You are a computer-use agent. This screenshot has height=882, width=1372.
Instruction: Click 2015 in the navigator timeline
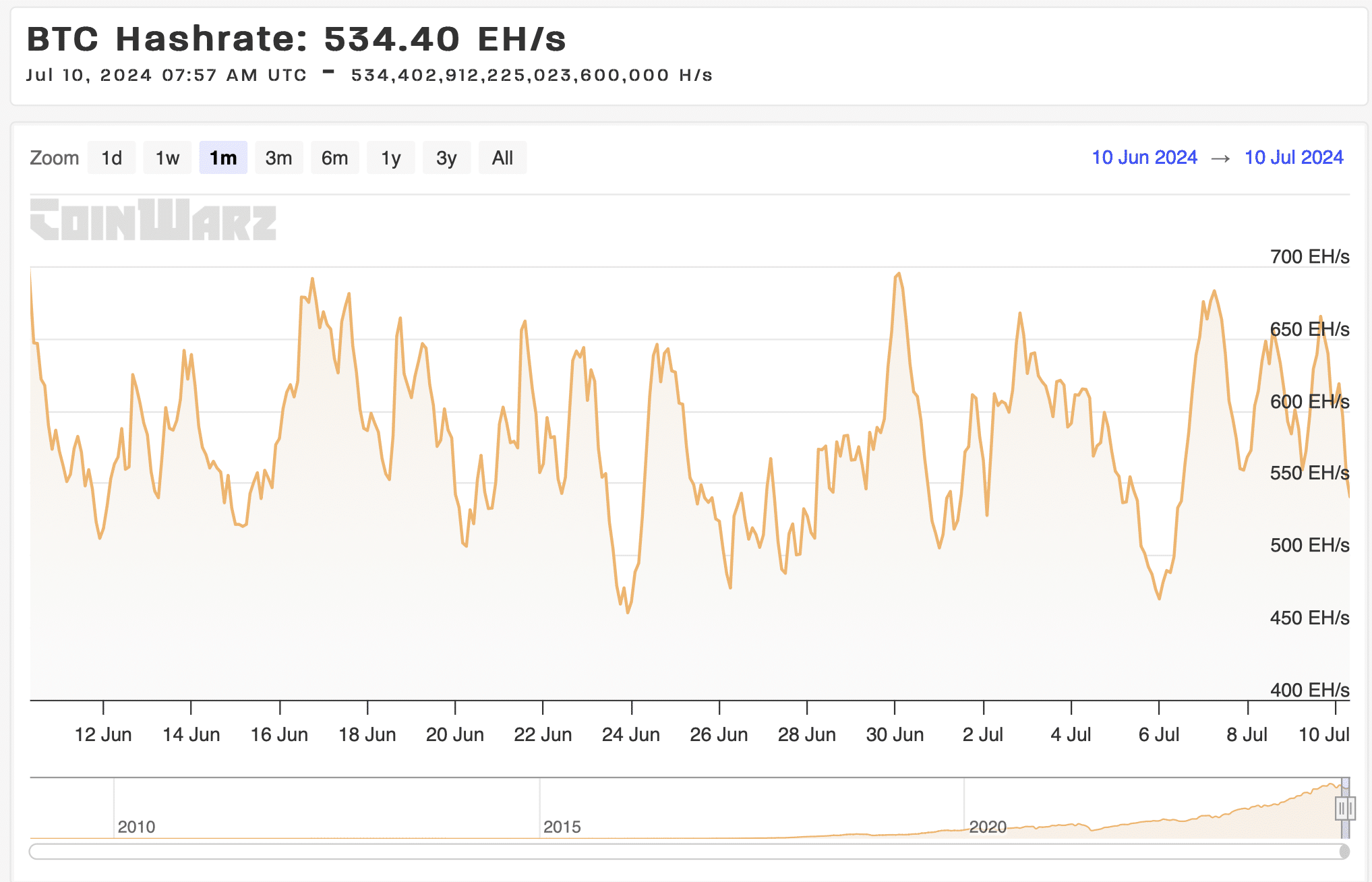tap(562, 827)
